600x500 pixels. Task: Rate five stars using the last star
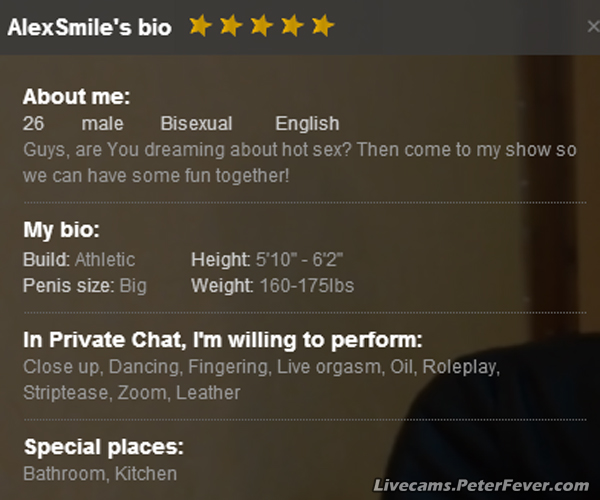pyautogui.click(x=322, y=26)
